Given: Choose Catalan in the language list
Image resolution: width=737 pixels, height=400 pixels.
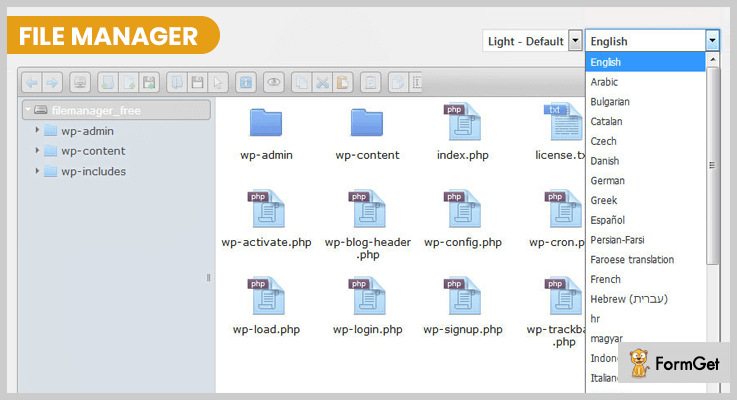Looking at the screenshot, I should click(645, 121).
